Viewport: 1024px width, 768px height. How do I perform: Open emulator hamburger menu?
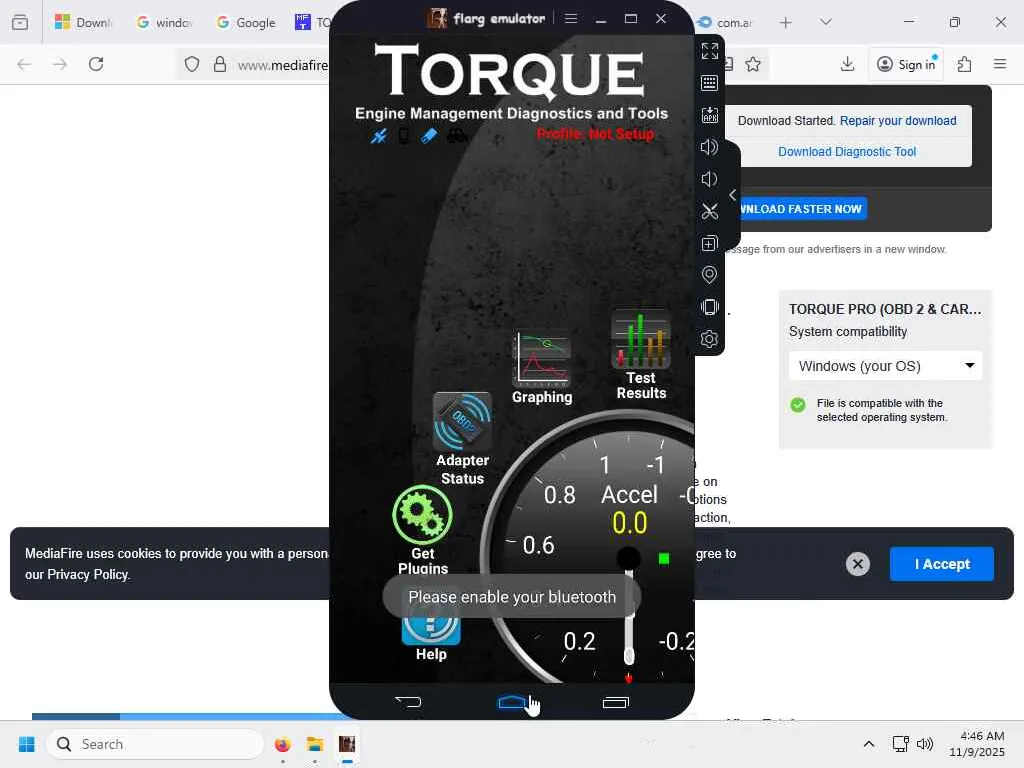click(571, 18)
